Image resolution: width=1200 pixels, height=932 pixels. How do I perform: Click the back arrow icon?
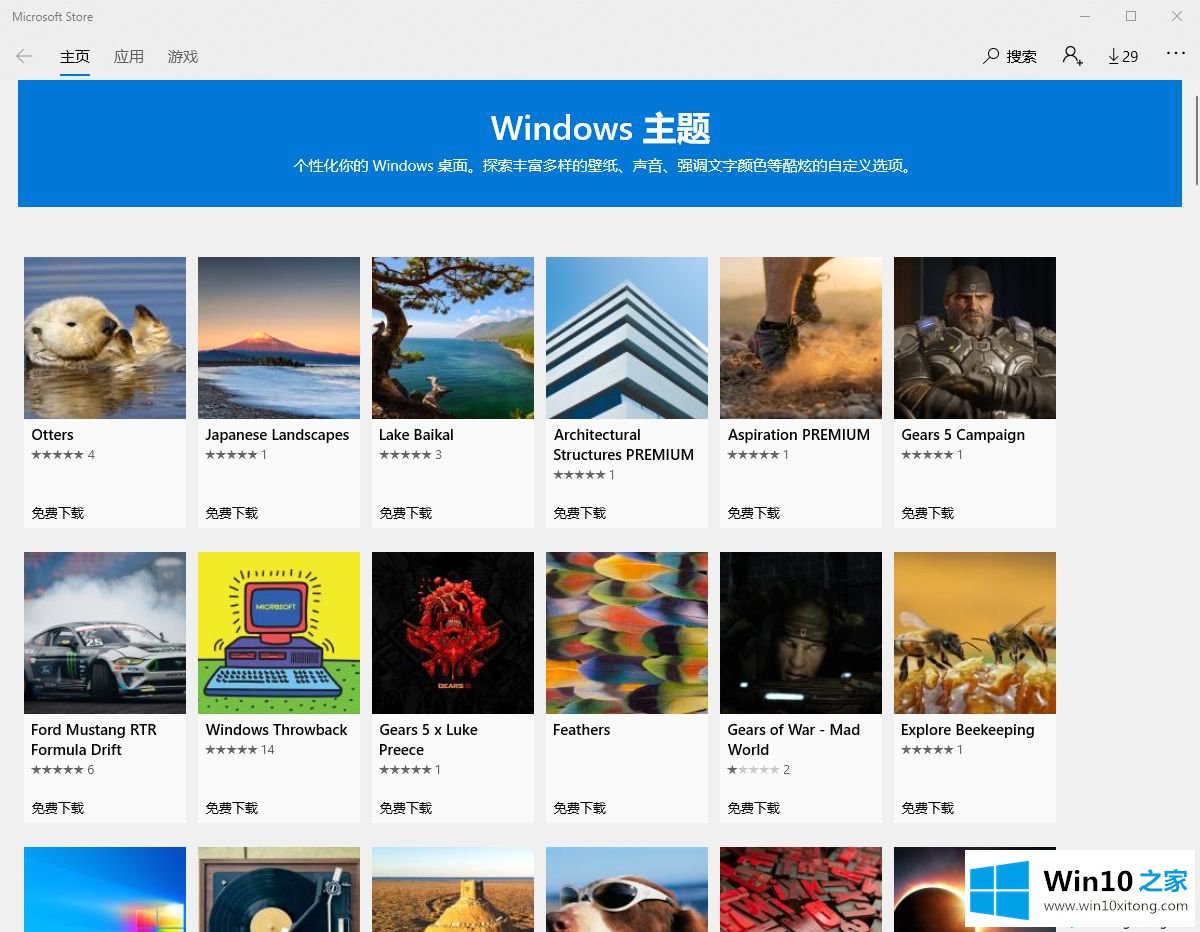24,56
